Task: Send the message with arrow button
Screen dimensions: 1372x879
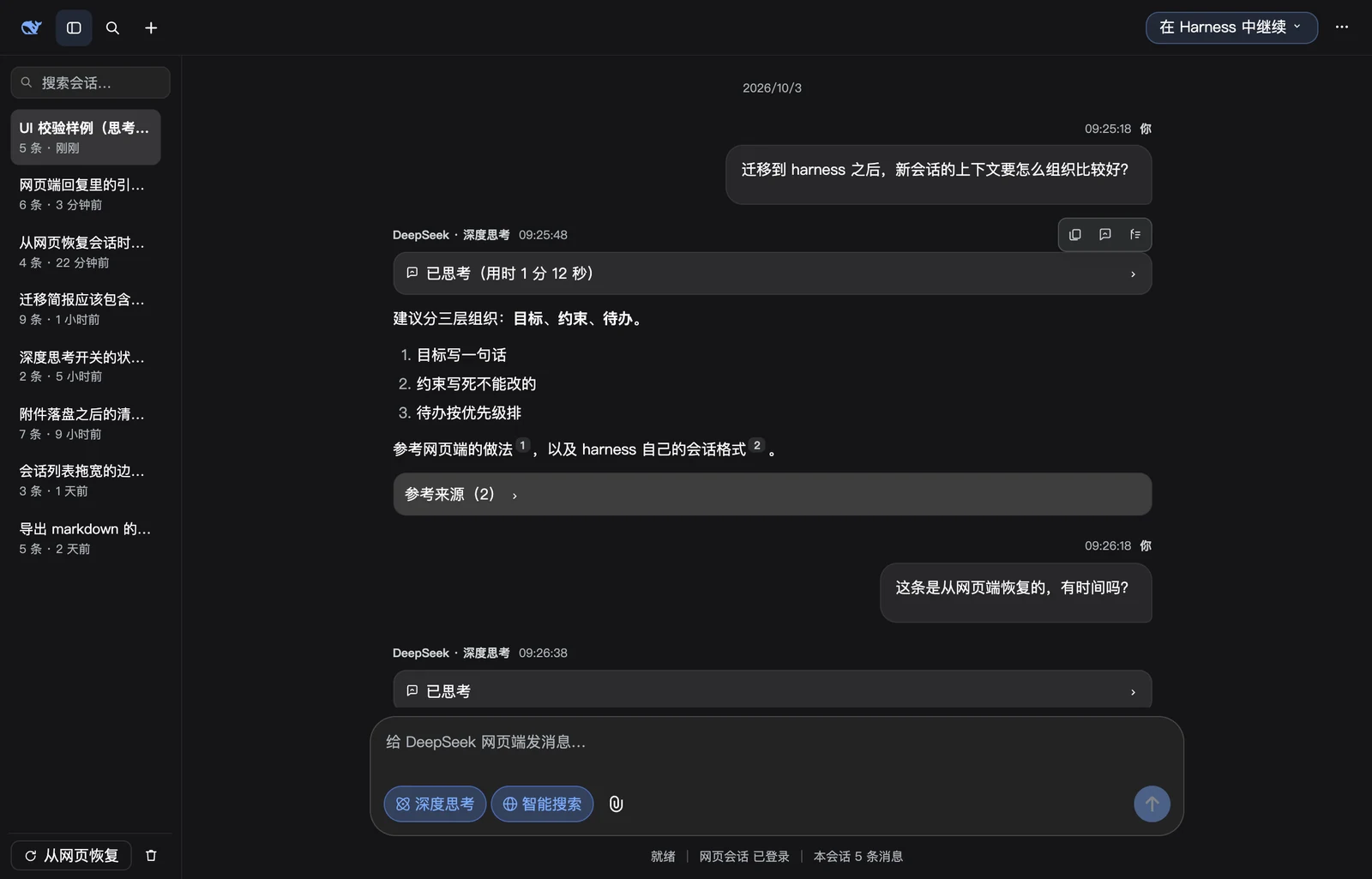Action: point(1152,804)
